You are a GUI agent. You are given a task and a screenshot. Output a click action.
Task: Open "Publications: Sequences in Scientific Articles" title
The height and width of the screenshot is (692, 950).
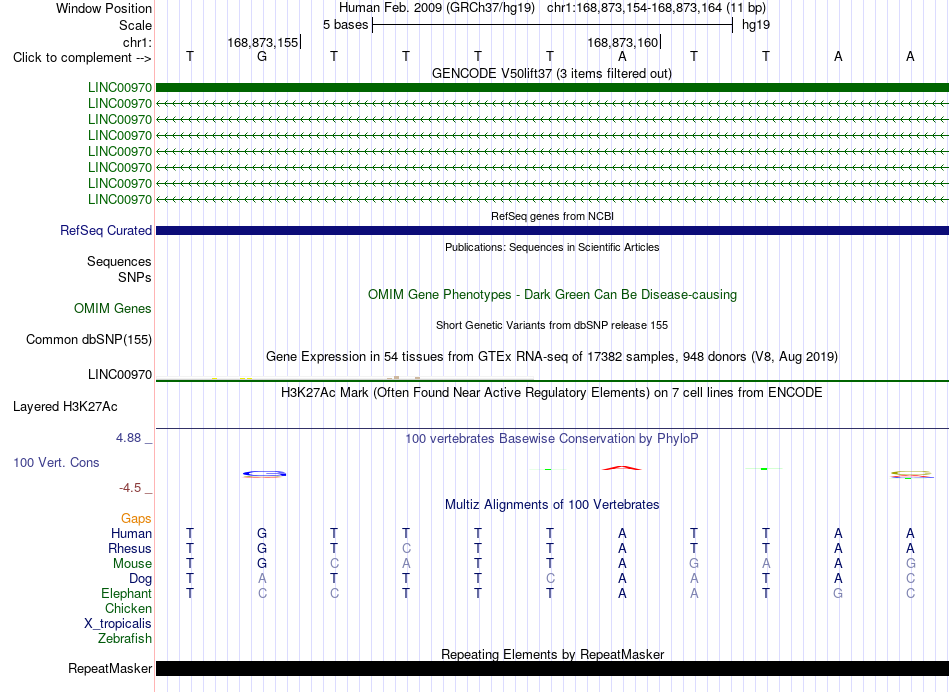[552, 247]
